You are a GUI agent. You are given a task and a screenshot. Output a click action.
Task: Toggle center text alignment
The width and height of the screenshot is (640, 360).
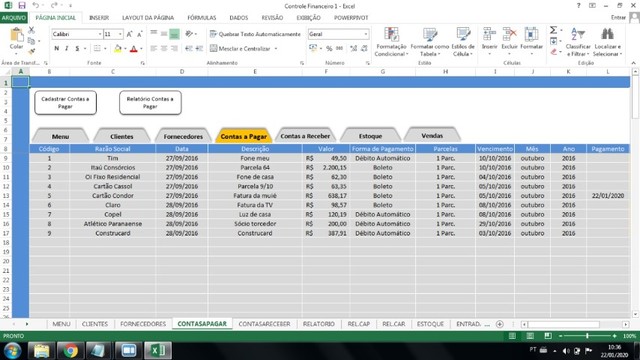tap(164, 49)
